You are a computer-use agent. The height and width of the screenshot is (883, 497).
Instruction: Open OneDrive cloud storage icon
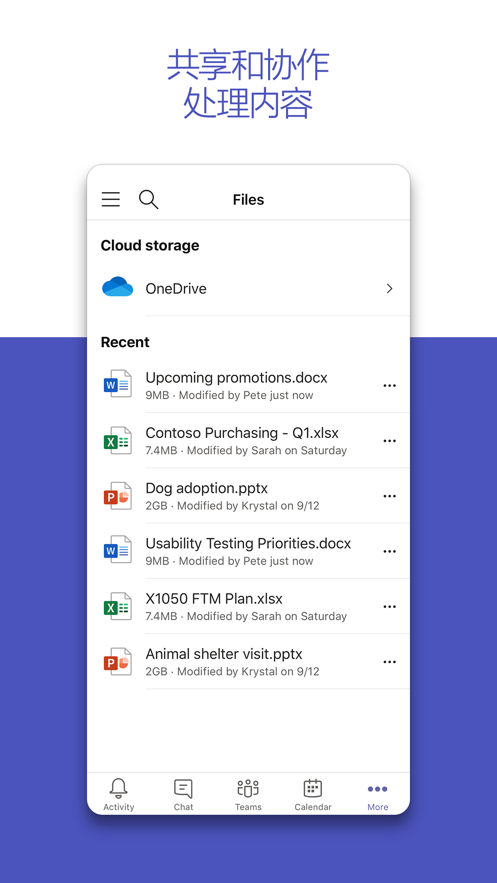tap(118, 288)
